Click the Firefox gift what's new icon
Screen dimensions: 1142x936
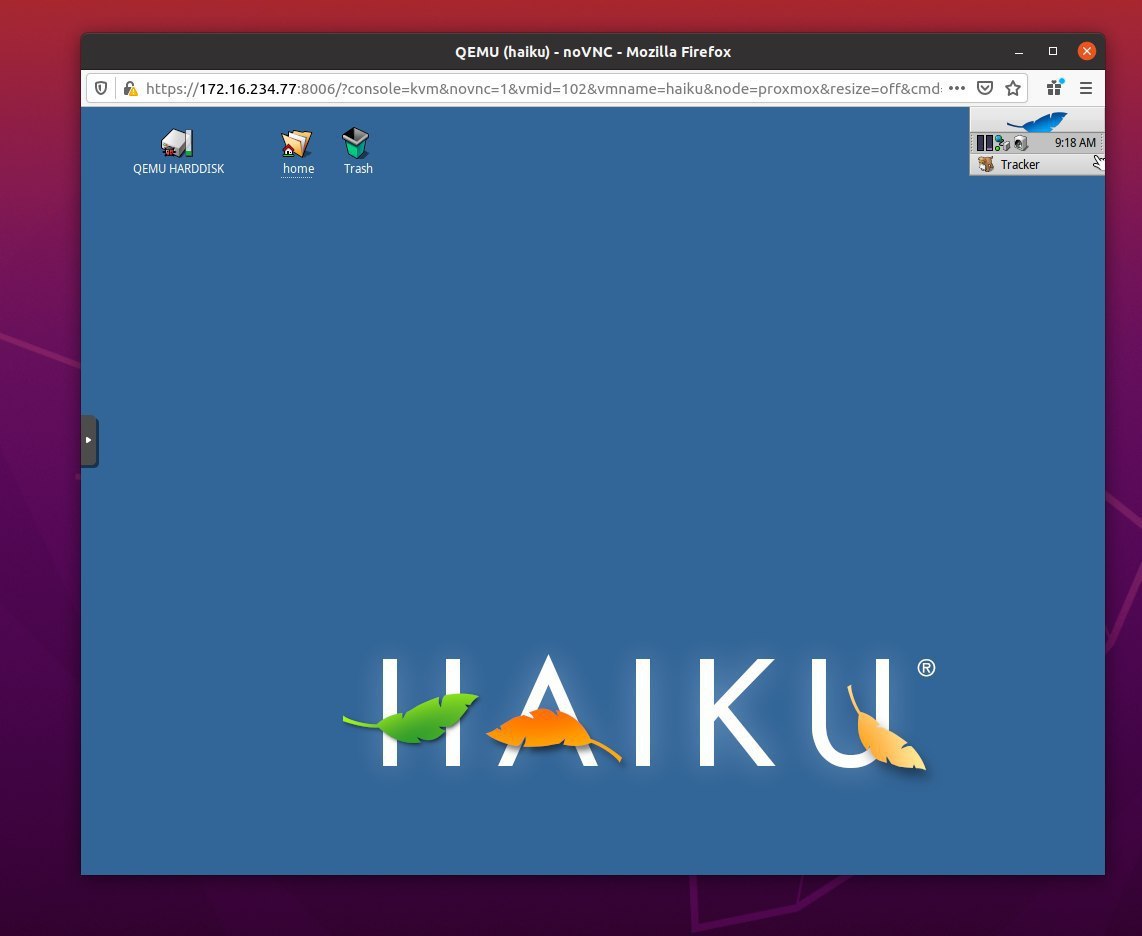(1054, 88)
